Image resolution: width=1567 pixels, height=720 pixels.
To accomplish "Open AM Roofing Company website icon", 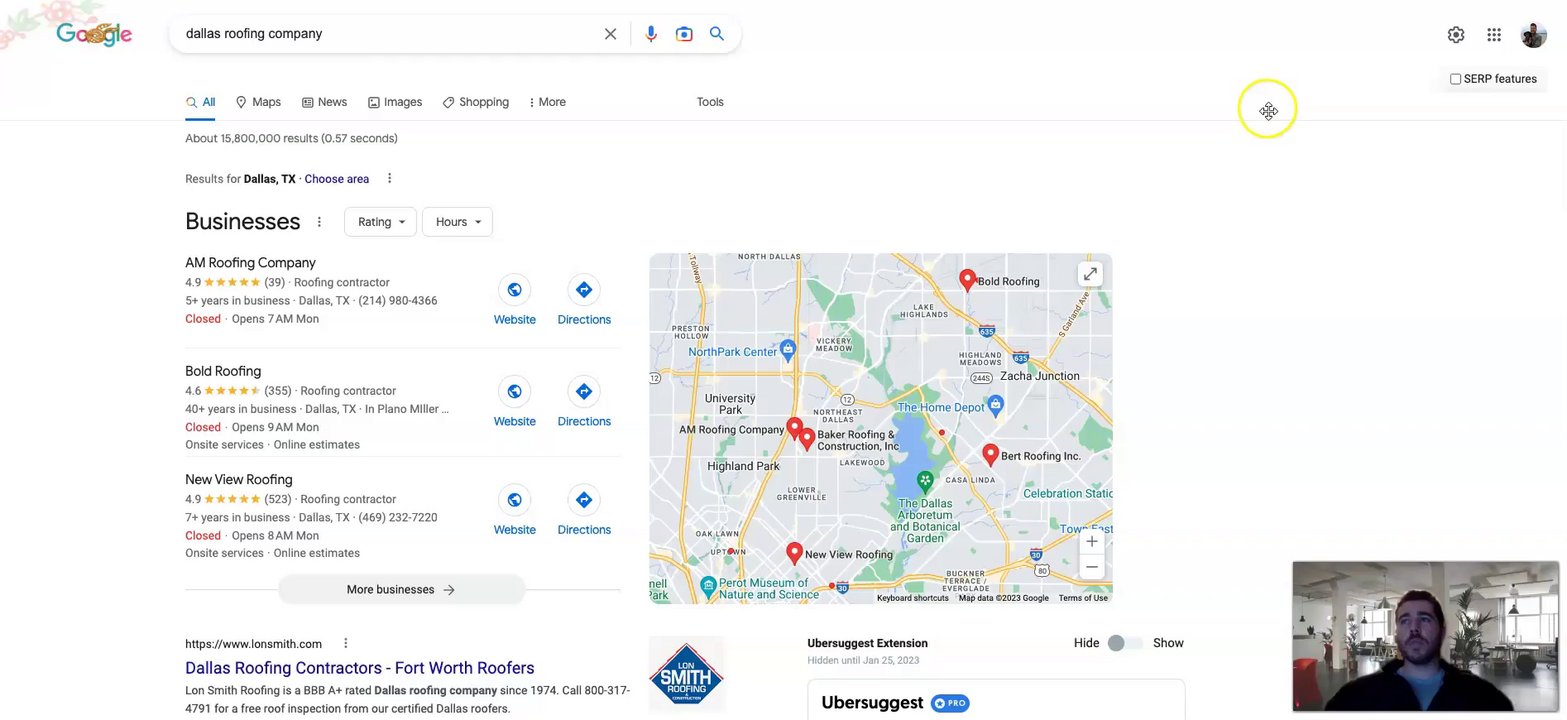I will [x=514, y=290].
